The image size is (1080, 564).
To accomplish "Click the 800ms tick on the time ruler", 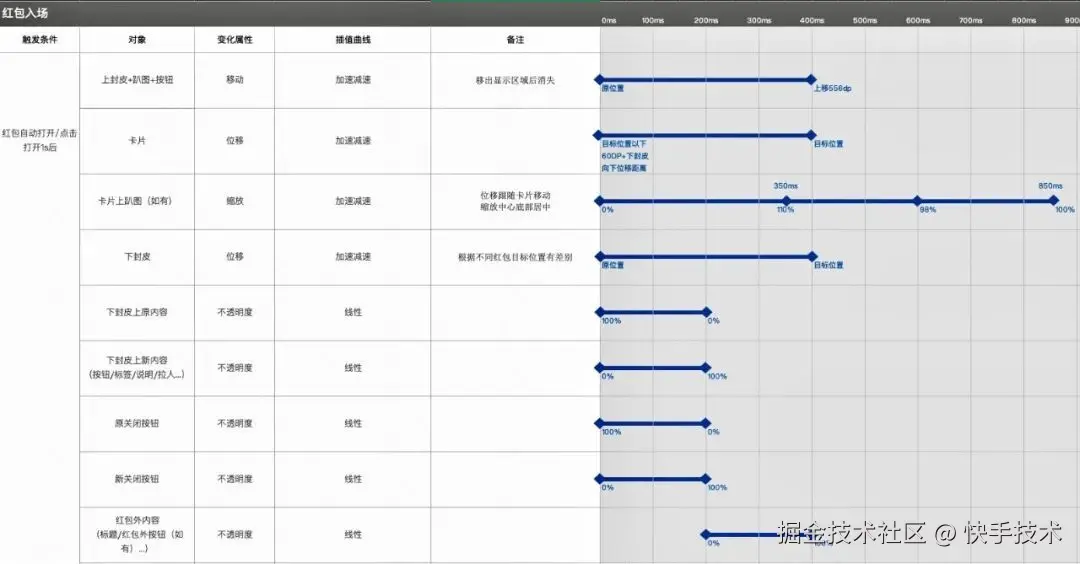I will (x=1024, y=21).
